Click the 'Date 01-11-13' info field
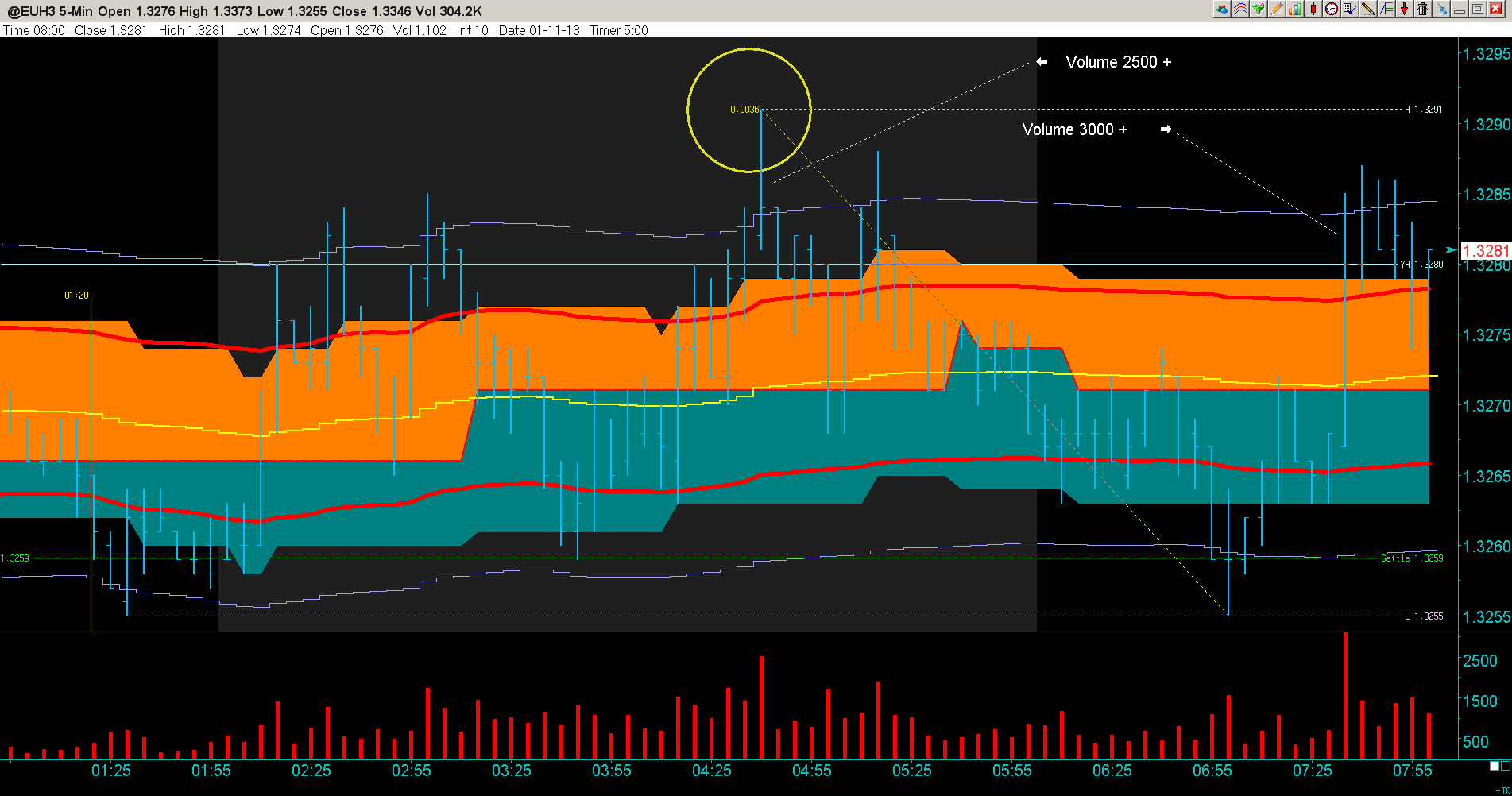The height and width of the screenshot is (796, 1512). pyautogui.click(x=539, y=30)
